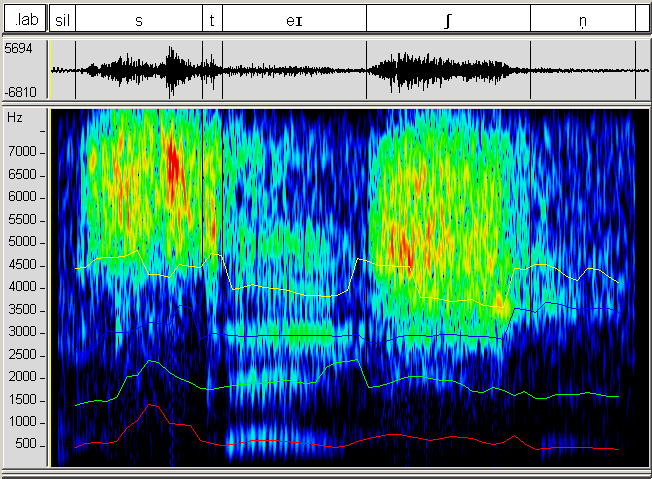Click the Hz axis unit label
Image resolution: width=652 pixels, height=479 pixels.
pos(14,117)
